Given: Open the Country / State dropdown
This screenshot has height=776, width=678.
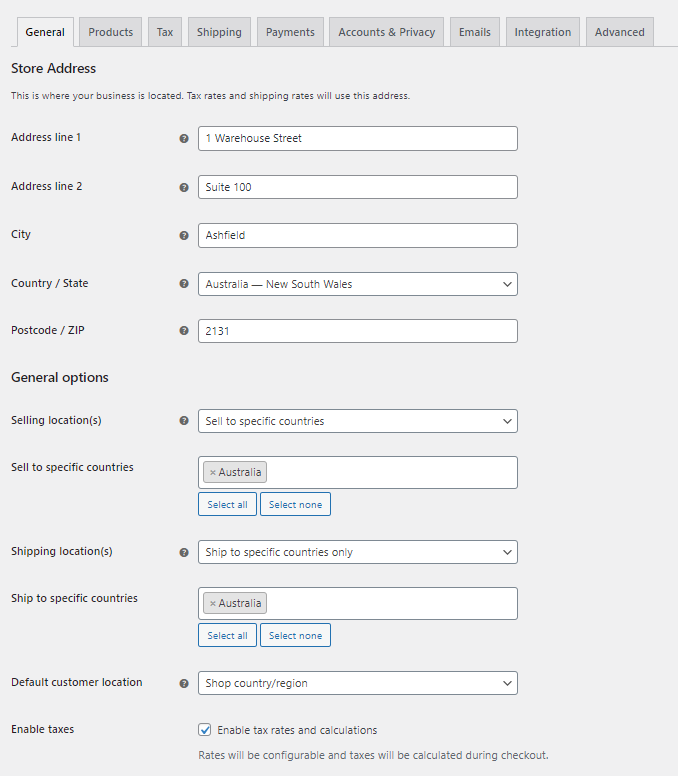Looking at the screenshot, I should (357, 284).
